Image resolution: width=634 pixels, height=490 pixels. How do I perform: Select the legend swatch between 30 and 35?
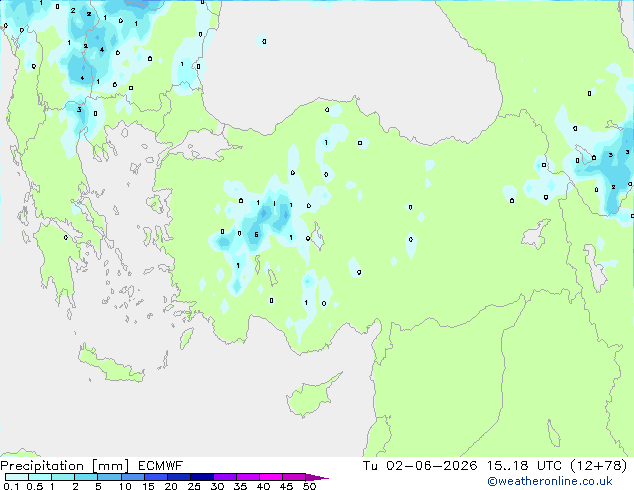point(224,477)
